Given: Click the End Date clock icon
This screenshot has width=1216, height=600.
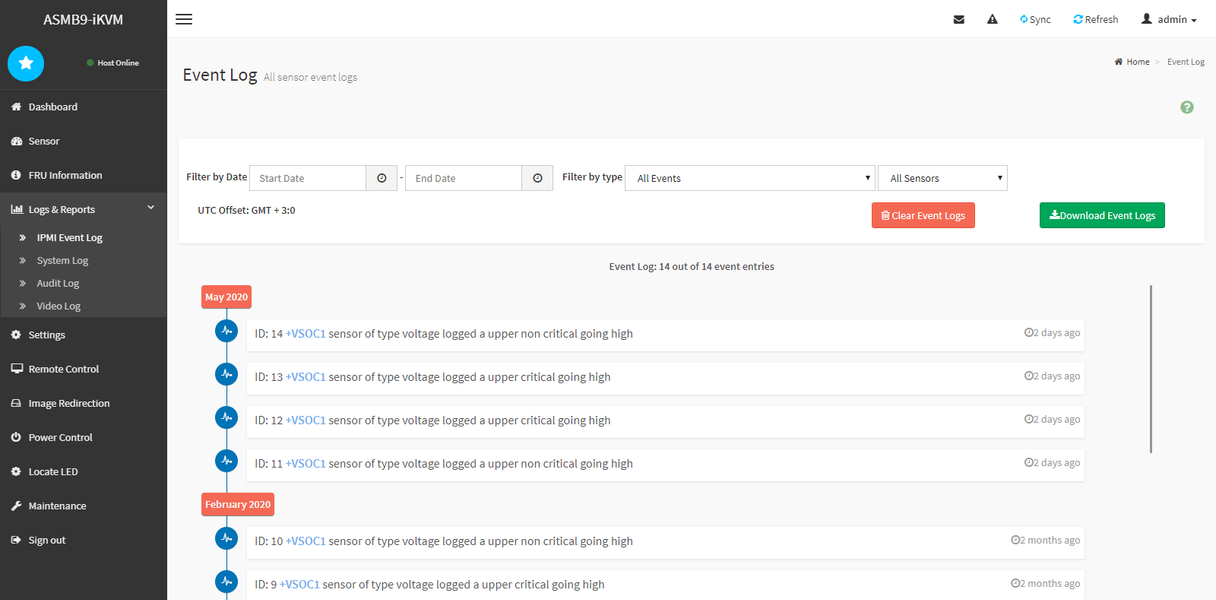Looking at the screenshot, I should pos(537,178).
